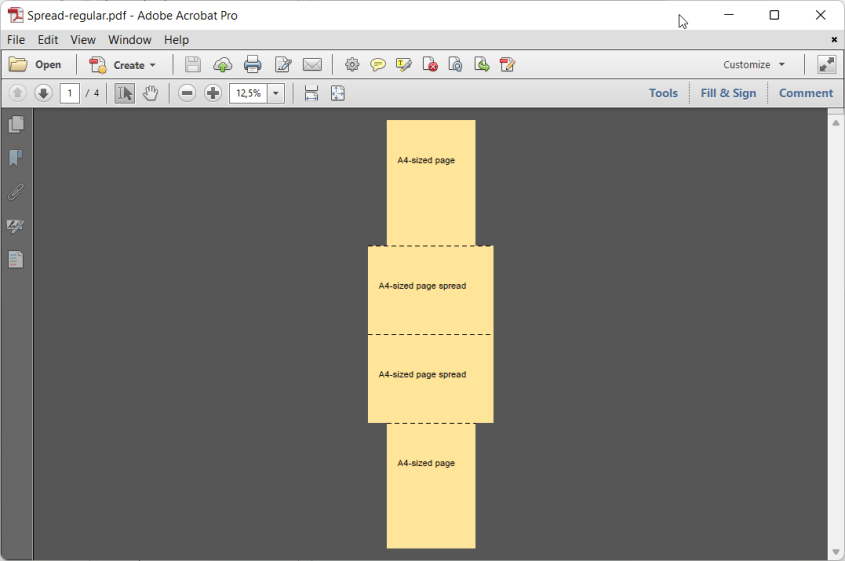845x561 pixels.
Task: Open the edit text and images icon
Action: tap(283, 65)
